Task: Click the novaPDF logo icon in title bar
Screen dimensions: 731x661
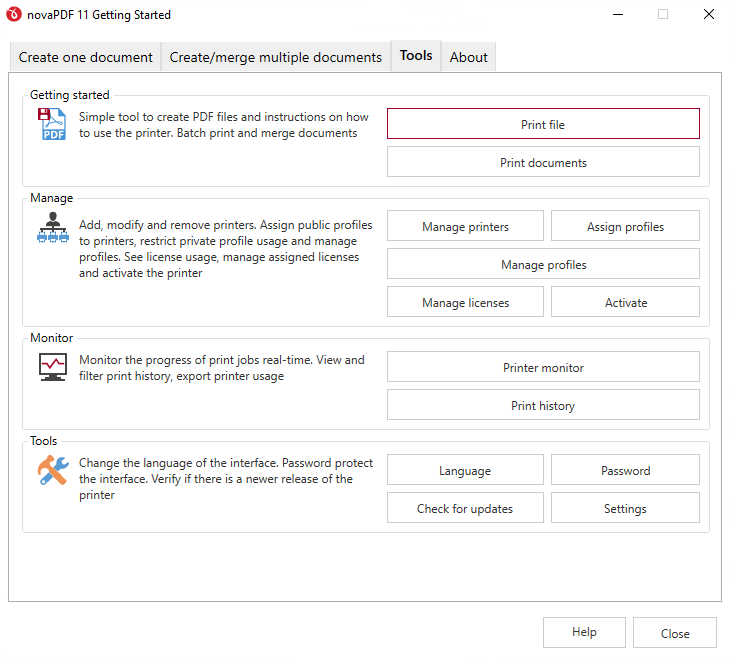Action: [14, 14]
